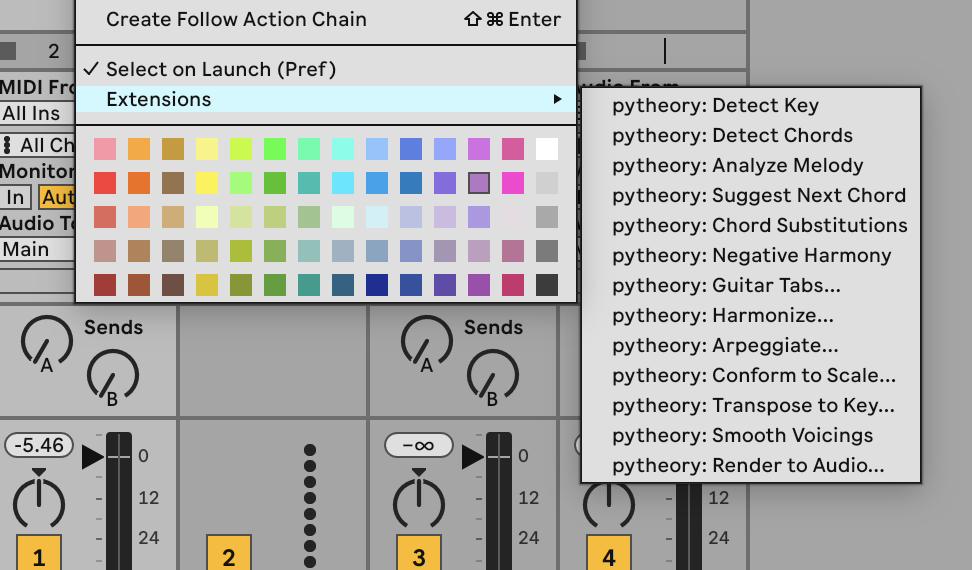This screenshot has height=570, width=972.
Task: Pick the bright yellow swatch in second row
Action: tap(207, 183)
